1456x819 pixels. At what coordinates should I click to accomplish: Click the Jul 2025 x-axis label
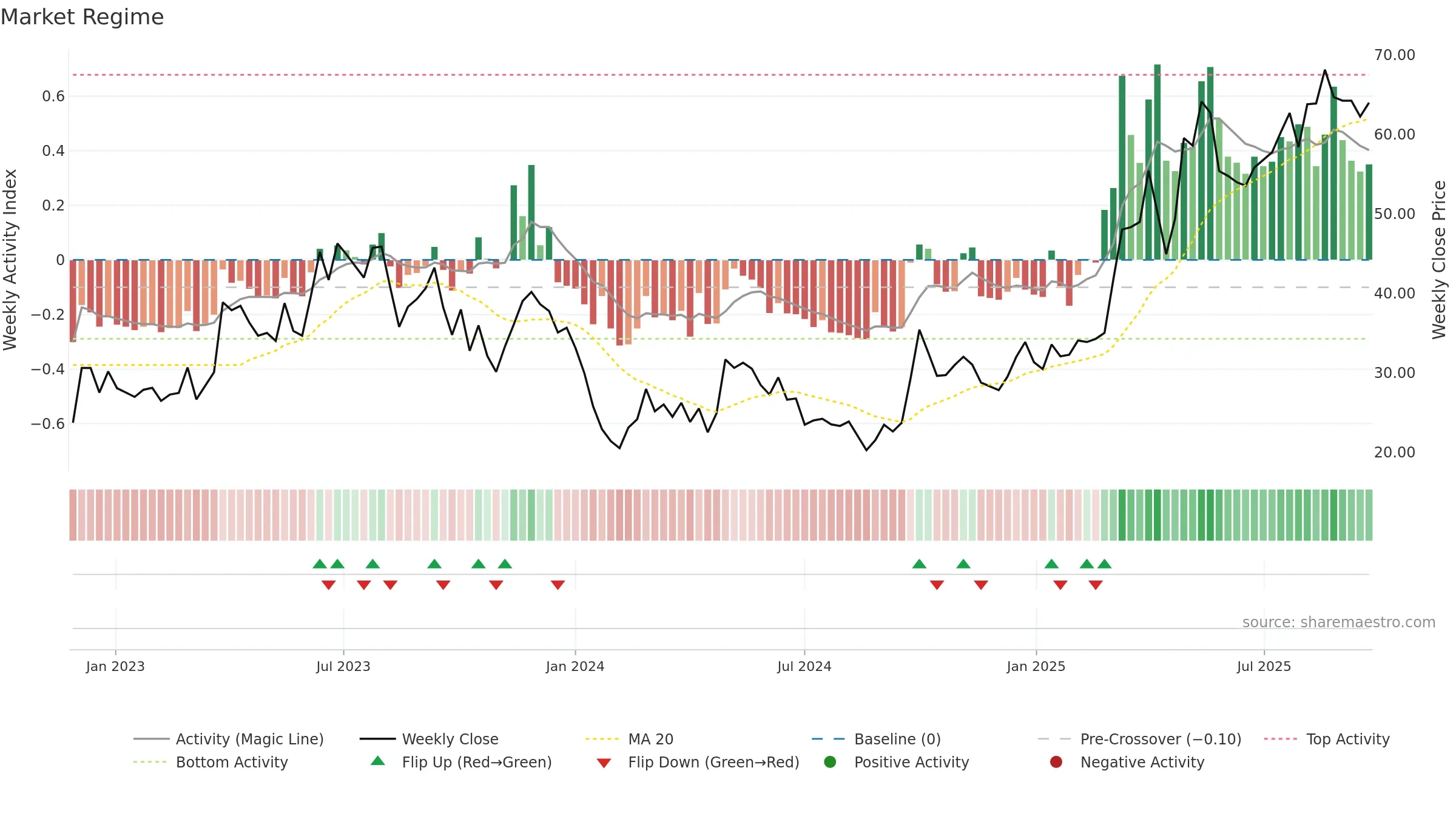[x=1264, y=666]
